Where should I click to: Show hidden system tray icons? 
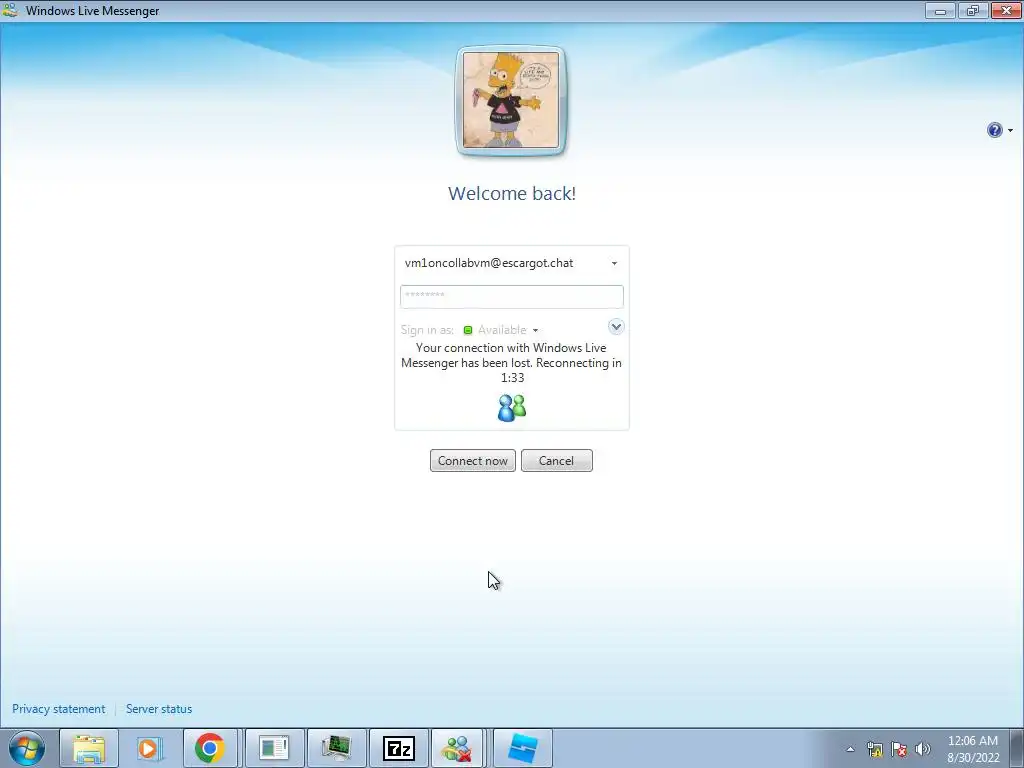pos(850,749)
